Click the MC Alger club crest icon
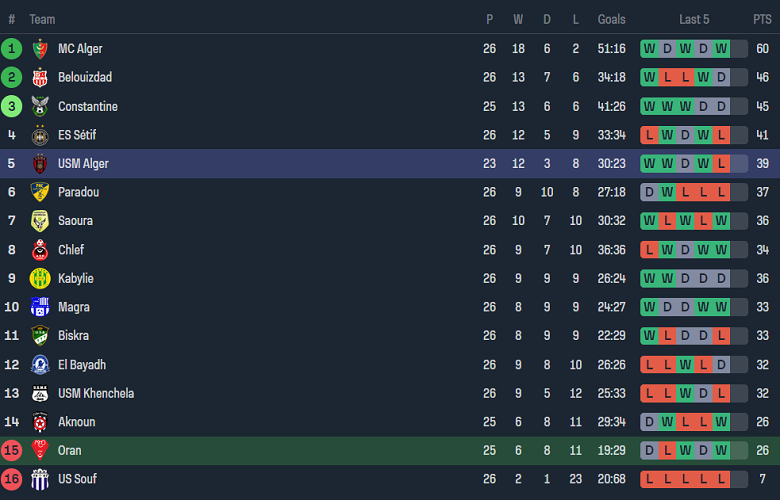Screen dimensions: 780x500 40,49
